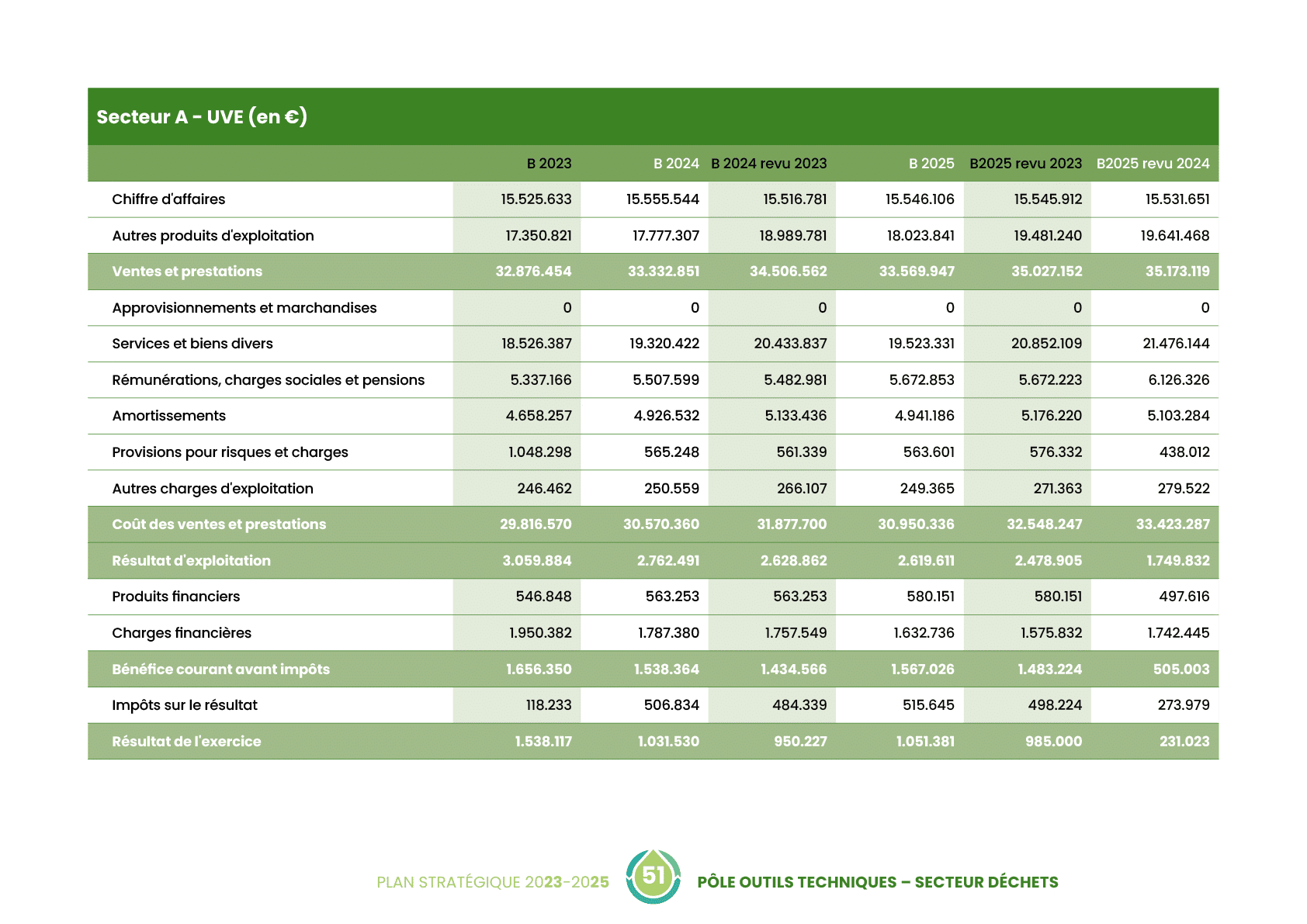Select the 'B 2024 revu 2023' column header
This screenshot has width=1307, height=924.
pos(768,164)
